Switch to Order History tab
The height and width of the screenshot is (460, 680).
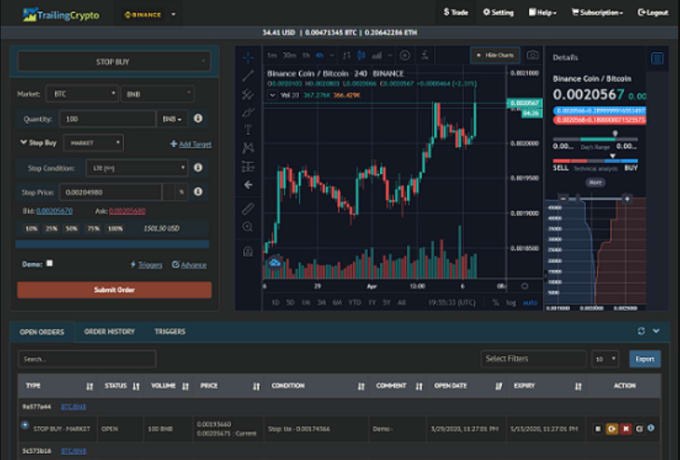[x=109, y=332]
